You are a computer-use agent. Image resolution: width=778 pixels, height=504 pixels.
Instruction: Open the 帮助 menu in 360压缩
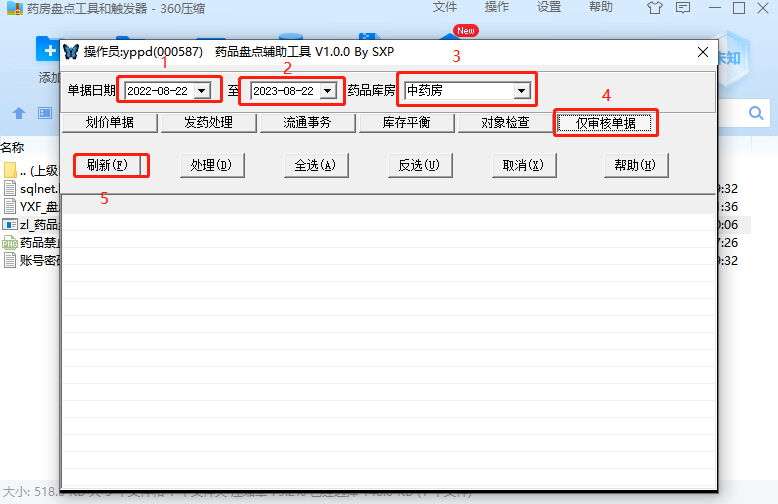601,7
